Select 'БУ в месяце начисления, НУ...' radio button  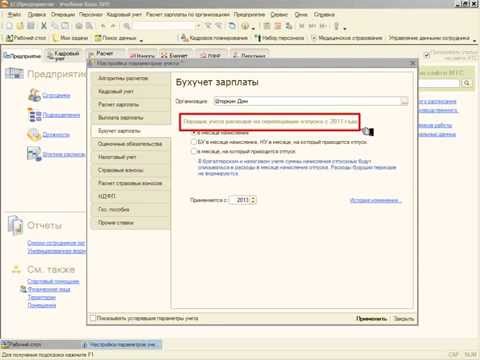194,142
